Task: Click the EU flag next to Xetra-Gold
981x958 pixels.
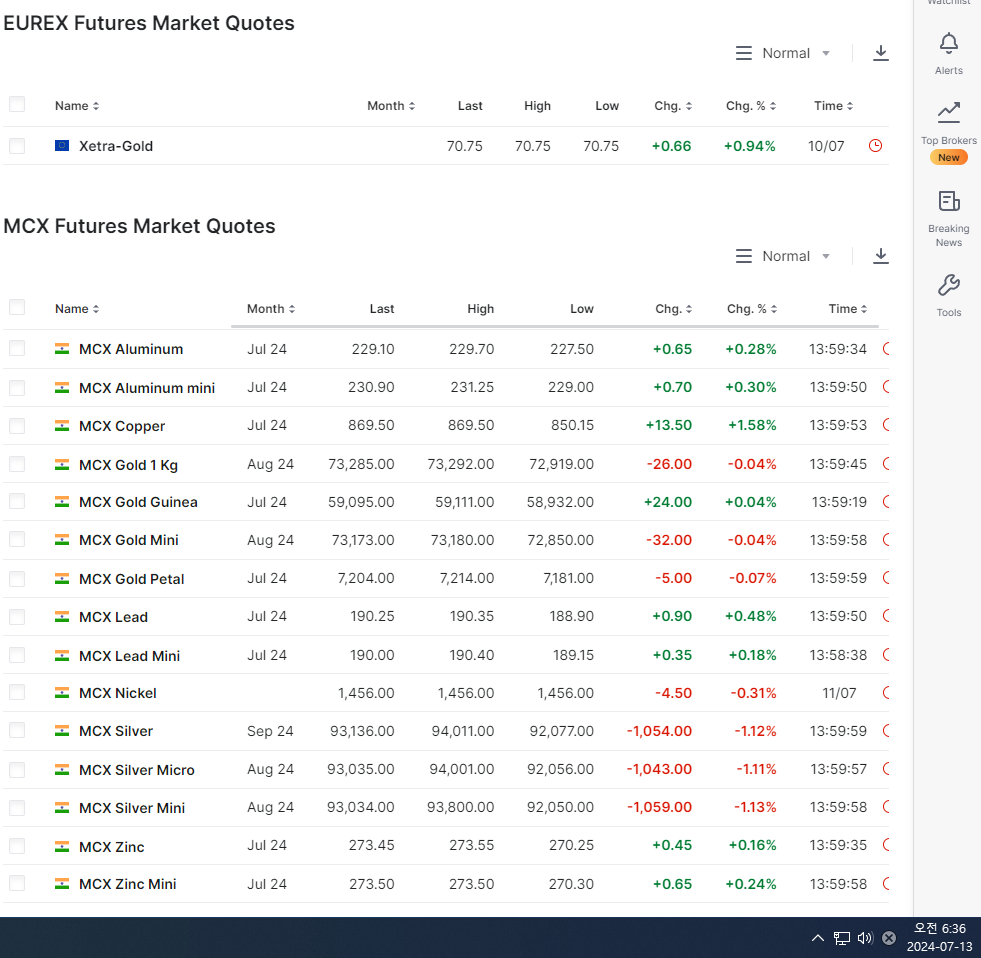Action: tap(62, 146)
